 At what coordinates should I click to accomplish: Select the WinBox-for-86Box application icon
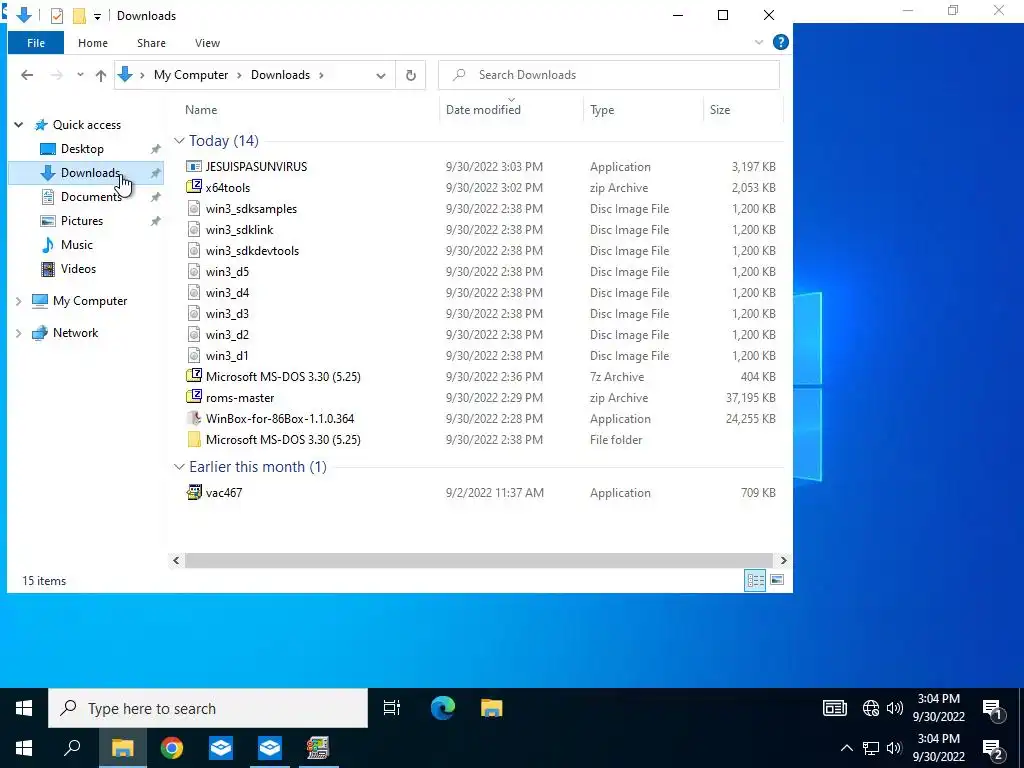pos(193,418)
